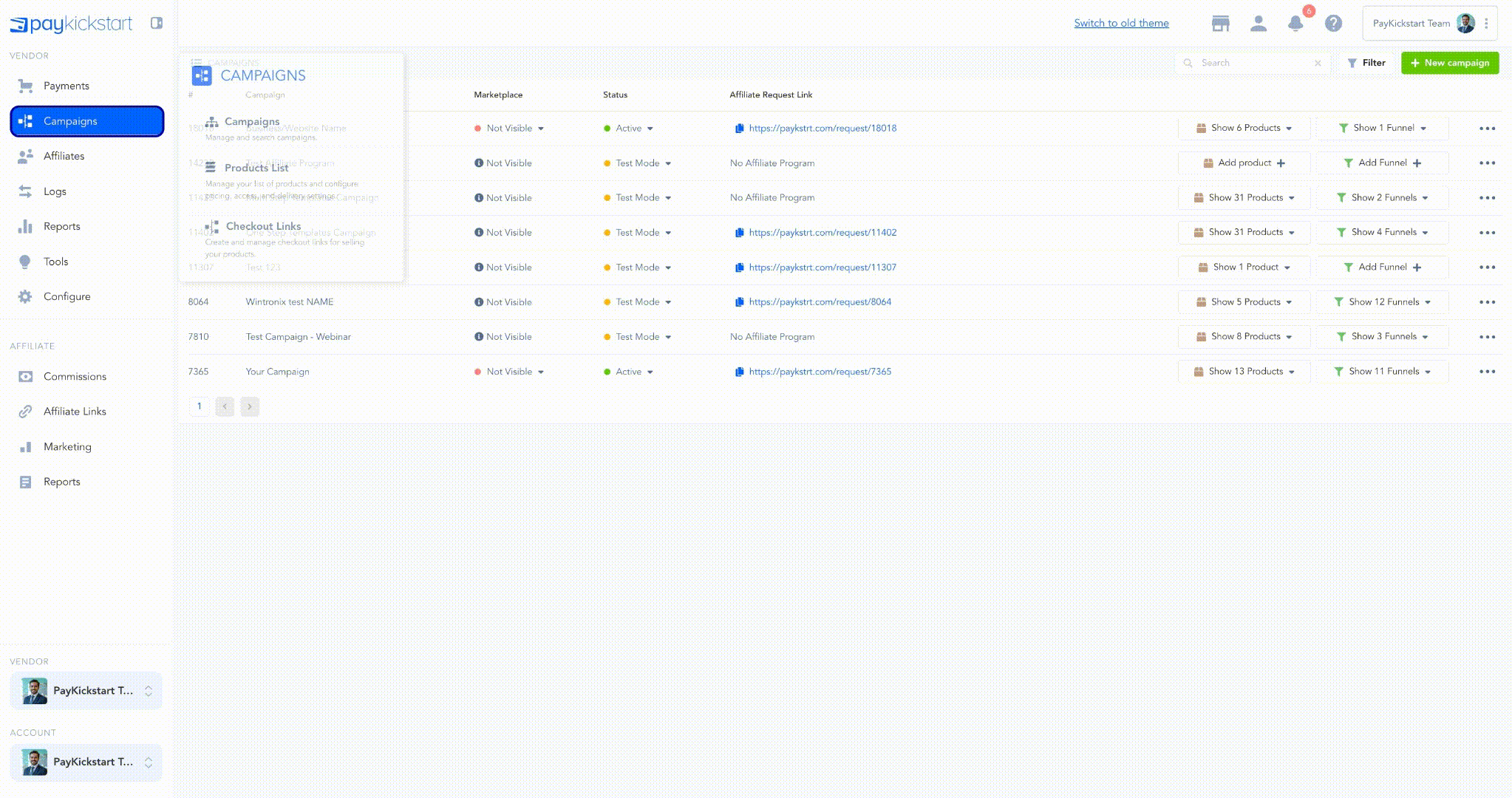Image resolution: width=1512 pixels, height=798 pixels.
Task: Click the New campaign button
Action: click(1449, 63)
